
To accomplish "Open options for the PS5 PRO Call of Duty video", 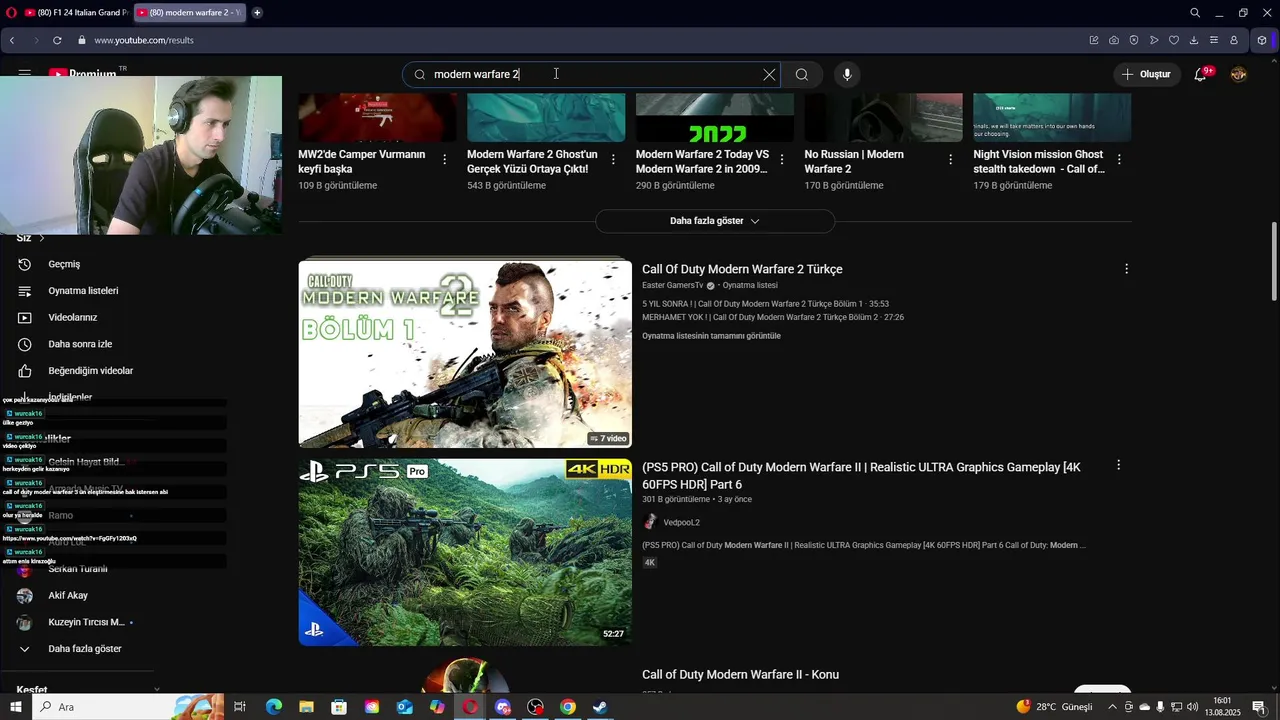I will [x=1118, y=465].
